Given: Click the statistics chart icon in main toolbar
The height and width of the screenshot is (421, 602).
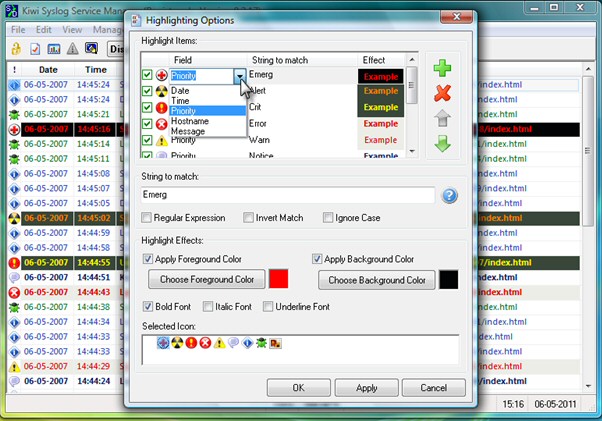Looking at the screenshot, I should click(56, 49).
